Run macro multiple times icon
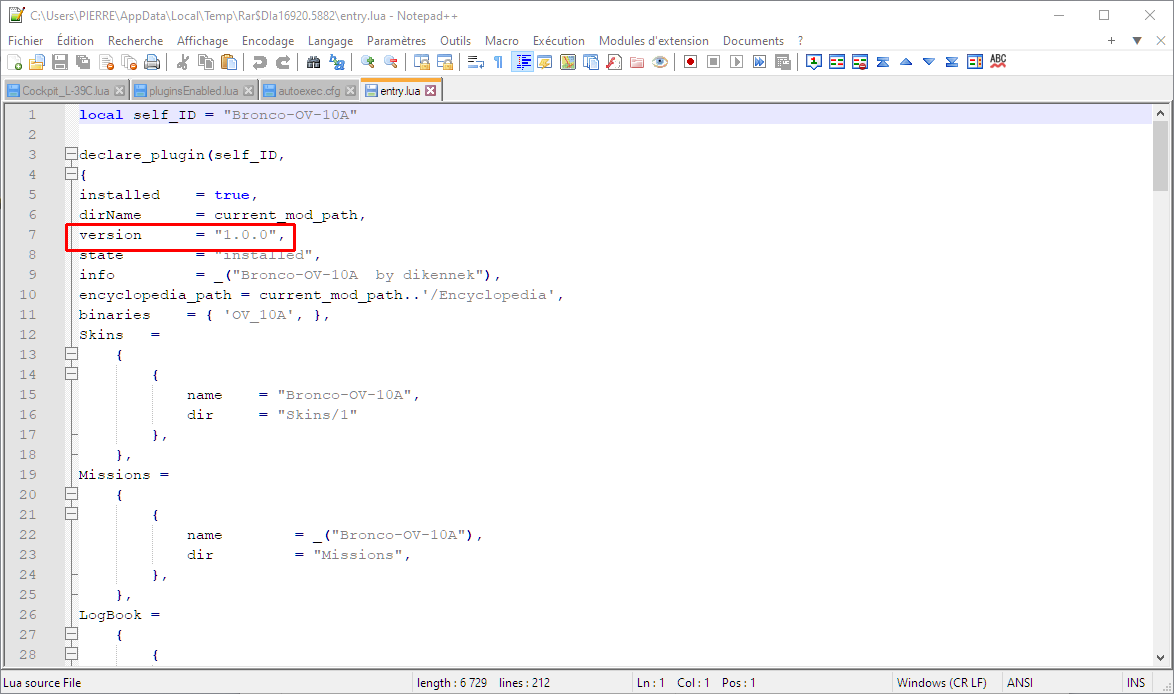1174x694 pixels. pos(759,62)
